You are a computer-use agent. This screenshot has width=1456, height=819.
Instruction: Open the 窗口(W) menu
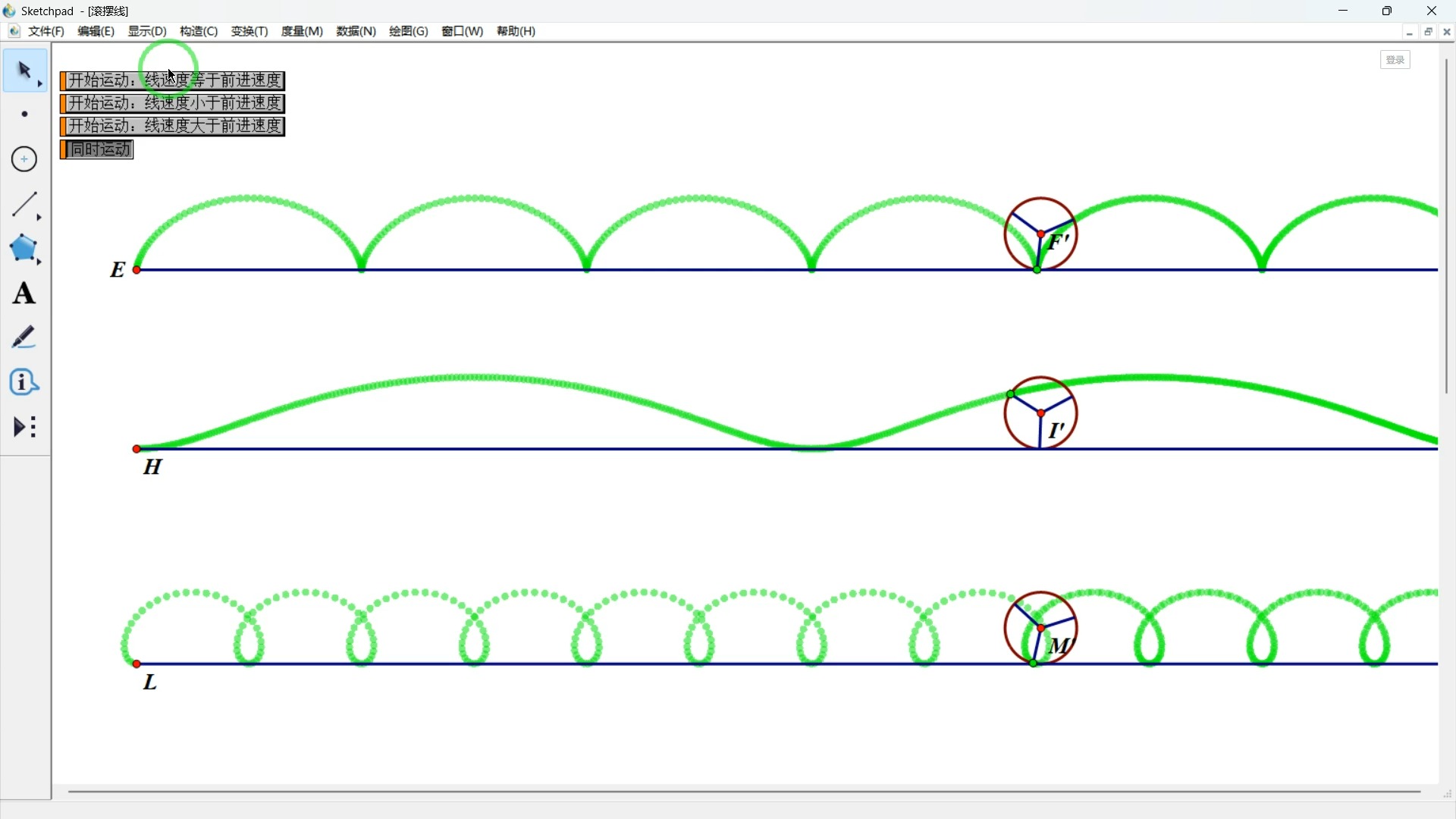(x=463, y=31)
